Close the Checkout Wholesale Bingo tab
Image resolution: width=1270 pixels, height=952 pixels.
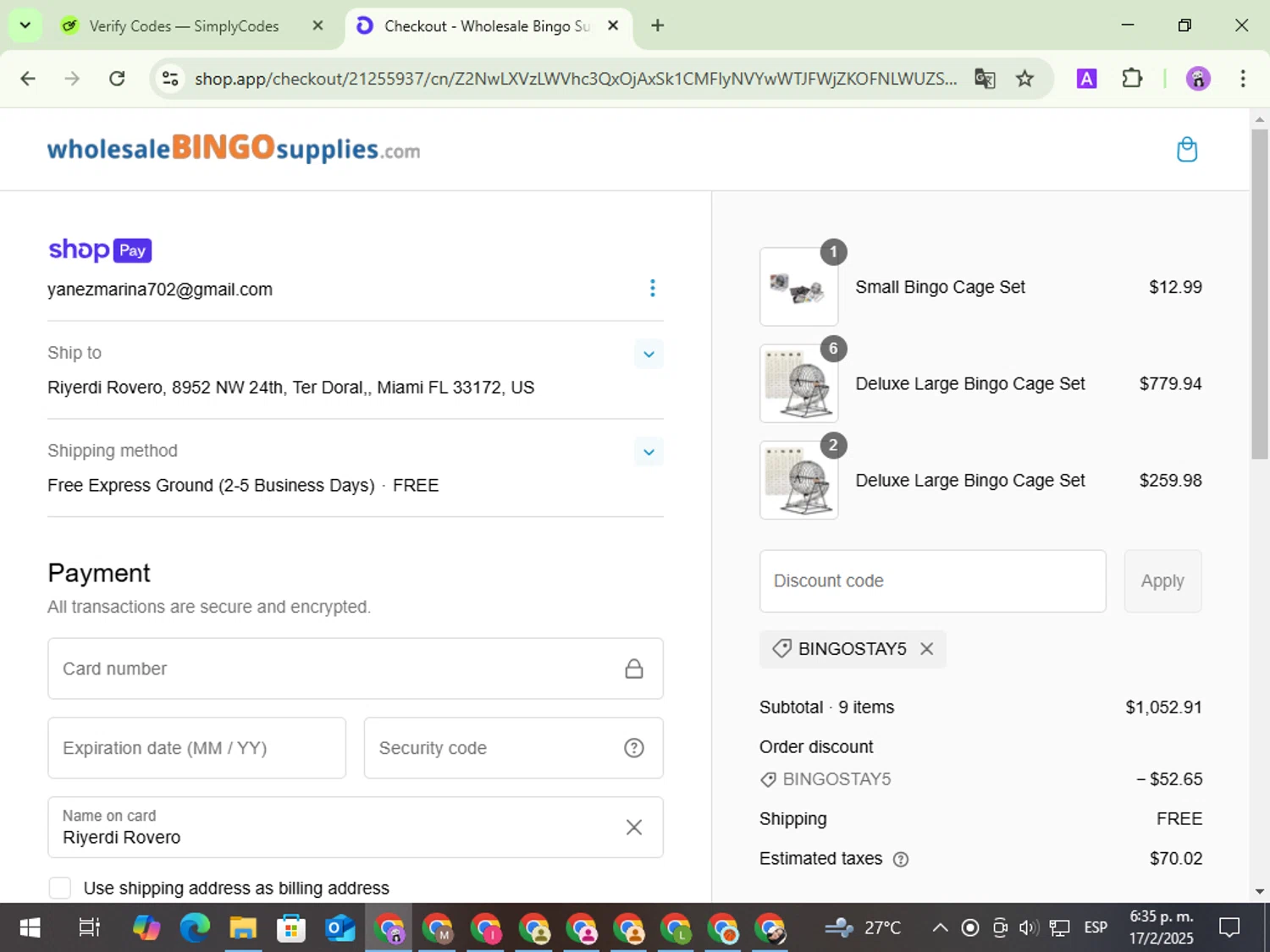[x=613, y=25]
